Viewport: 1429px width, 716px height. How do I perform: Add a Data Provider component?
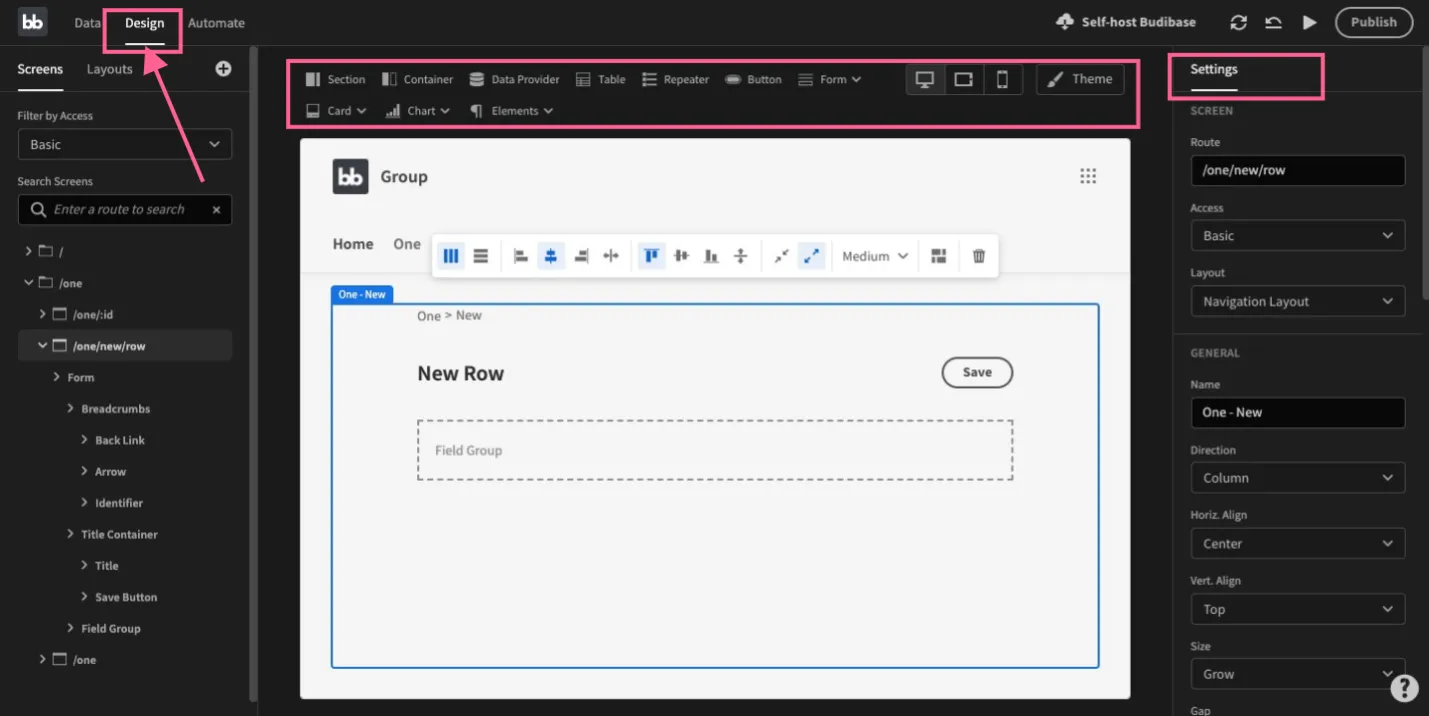(x=514, y=79)
